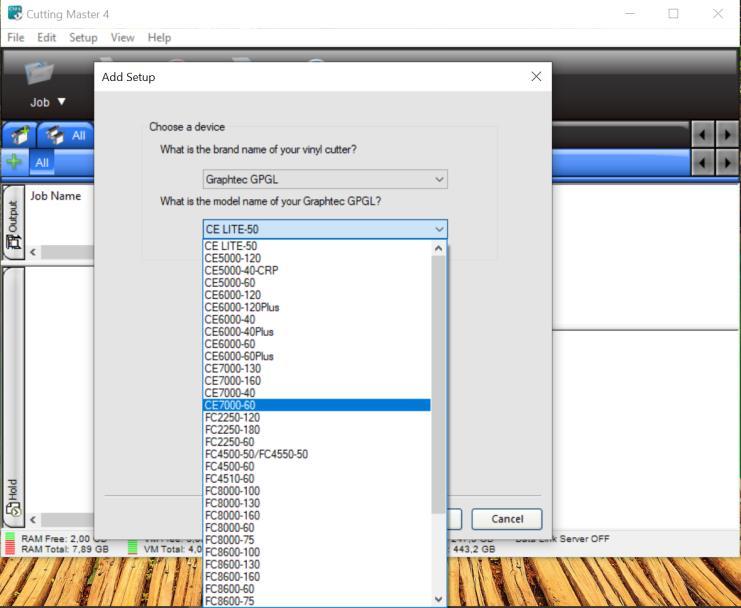Viewport: 741px width, 608px height.
Task: Click left arrow in the blue All bar
Action: click(702, 163)
